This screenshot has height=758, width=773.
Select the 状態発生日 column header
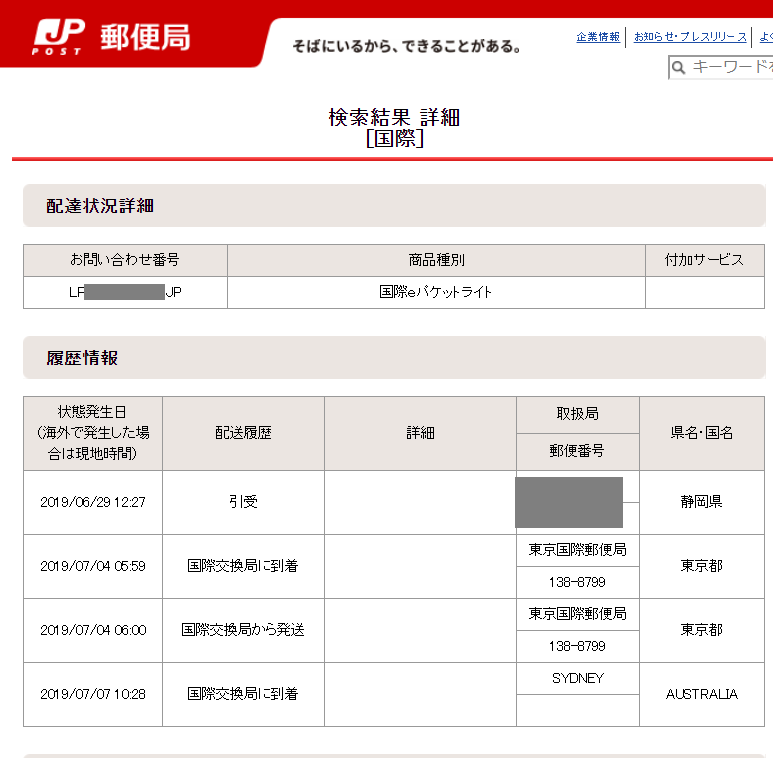[93, 433]
